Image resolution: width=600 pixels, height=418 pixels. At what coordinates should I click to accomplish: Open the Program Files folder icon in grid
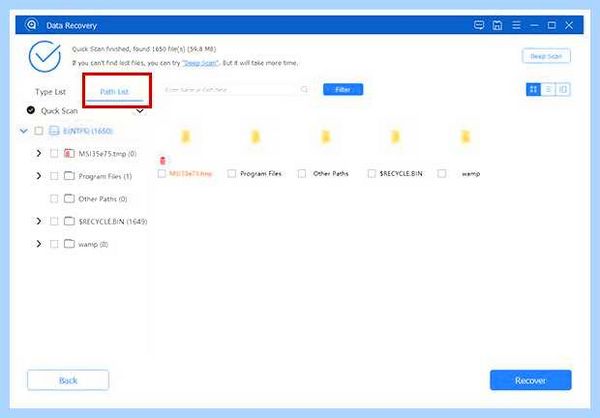click(255, 137)
